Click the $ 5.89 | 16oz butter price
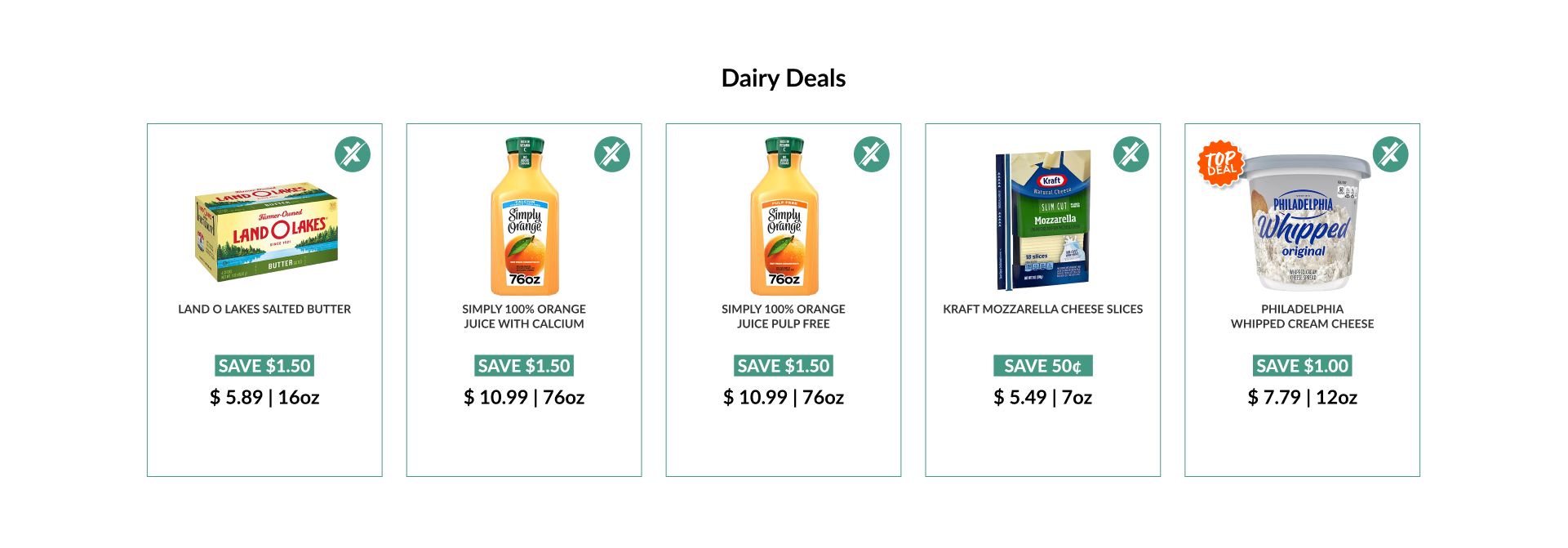The height and width of the screenshot is (548, 1568). [x=264, y=398]
